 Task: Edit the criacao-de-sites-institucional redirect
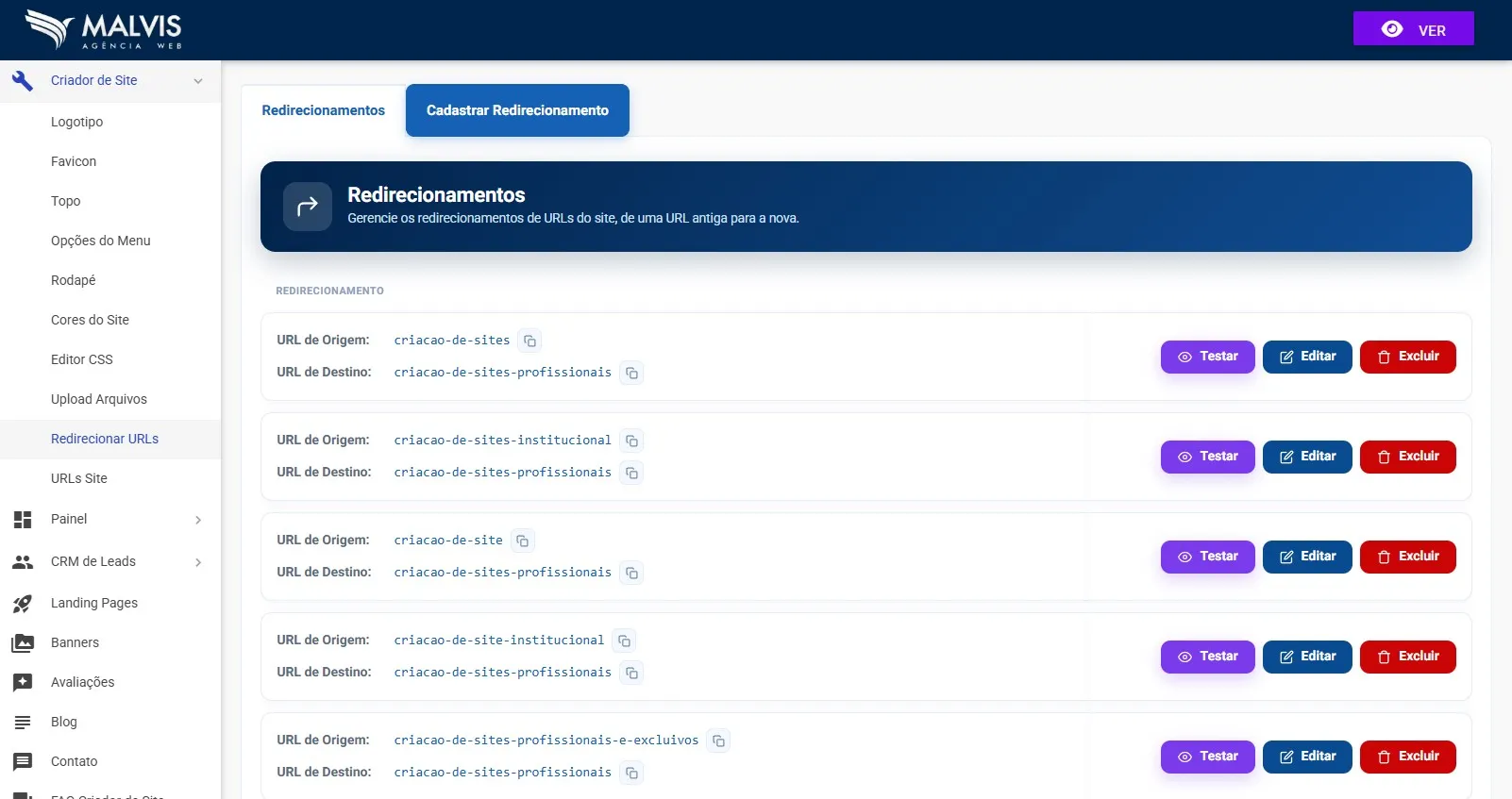pos(1307,457)
